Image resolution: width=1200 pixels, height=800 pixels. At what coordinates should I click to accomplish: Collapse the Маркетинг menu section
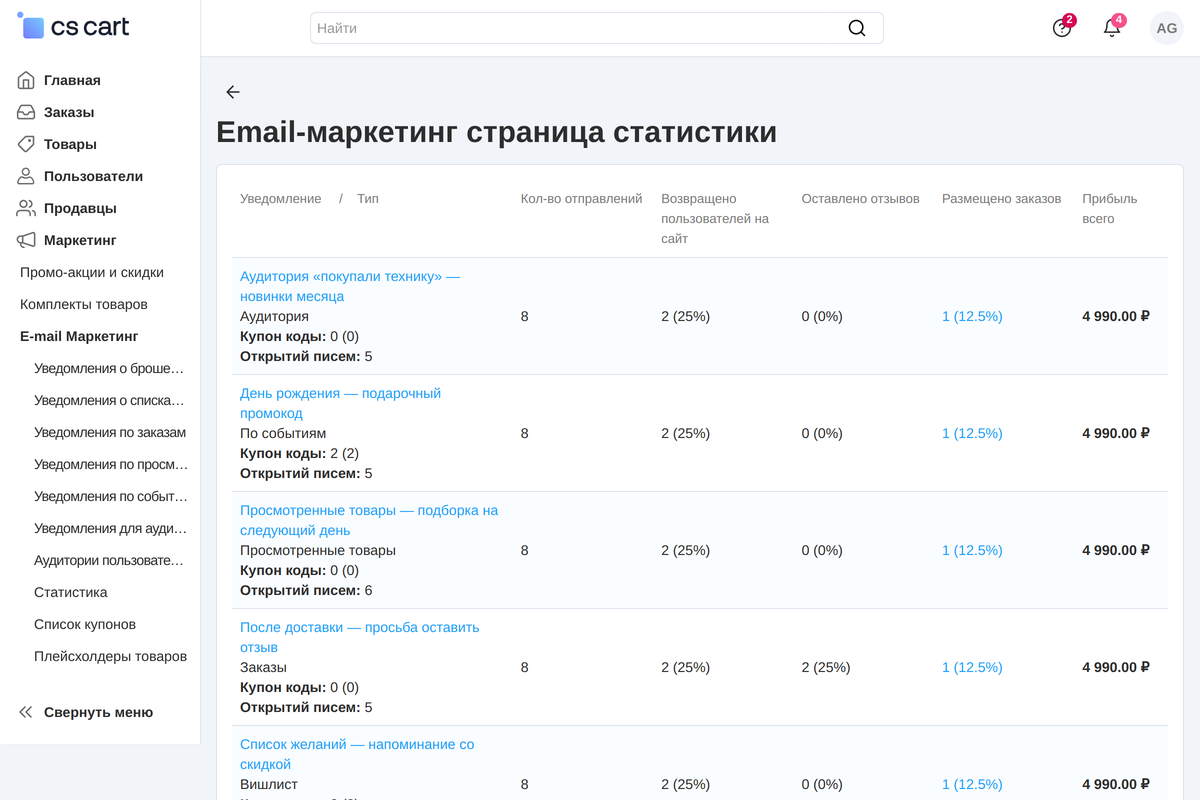pos(80,240)
